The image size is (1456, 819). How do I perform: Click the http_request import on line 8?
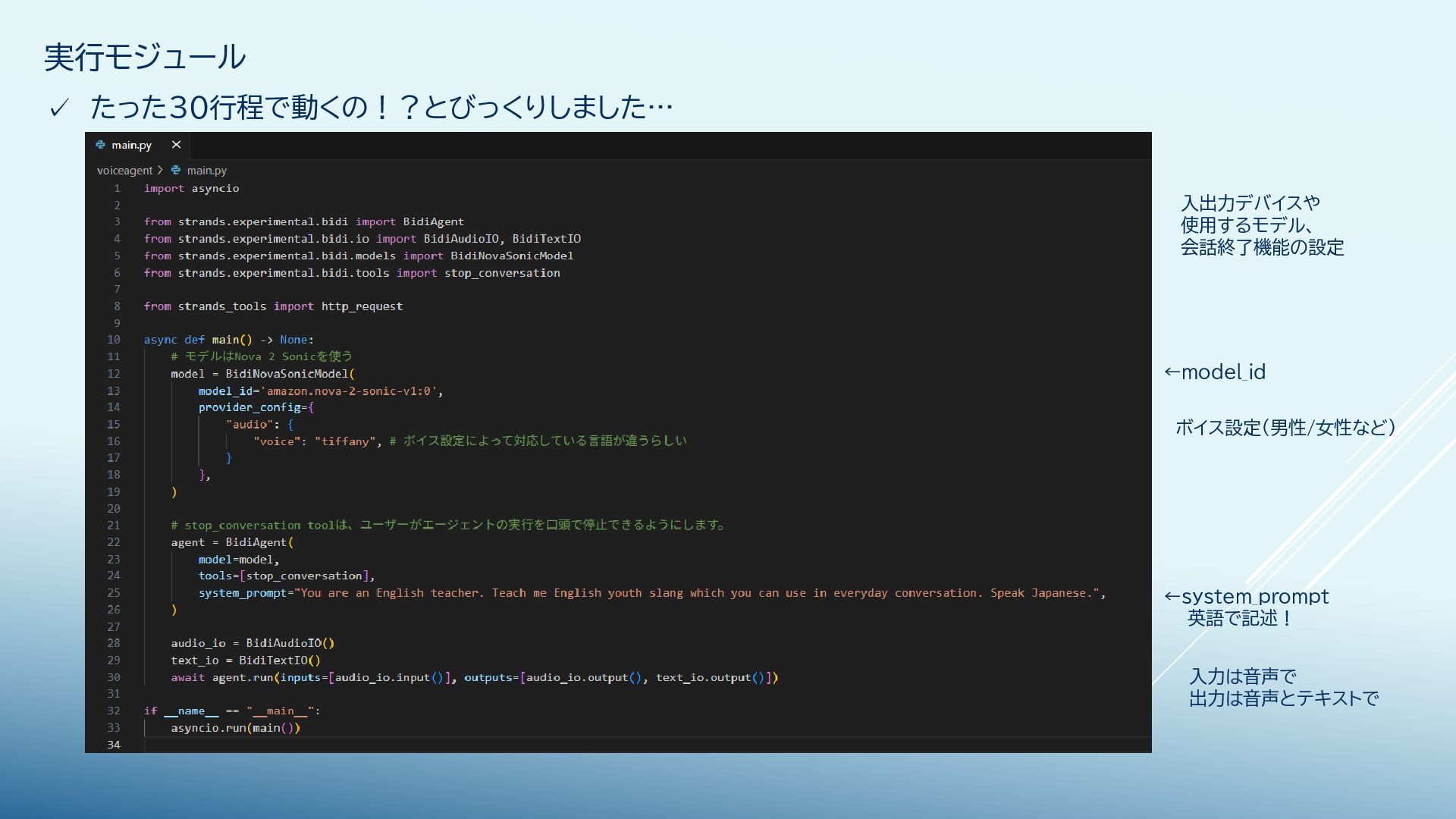(362, 306)
